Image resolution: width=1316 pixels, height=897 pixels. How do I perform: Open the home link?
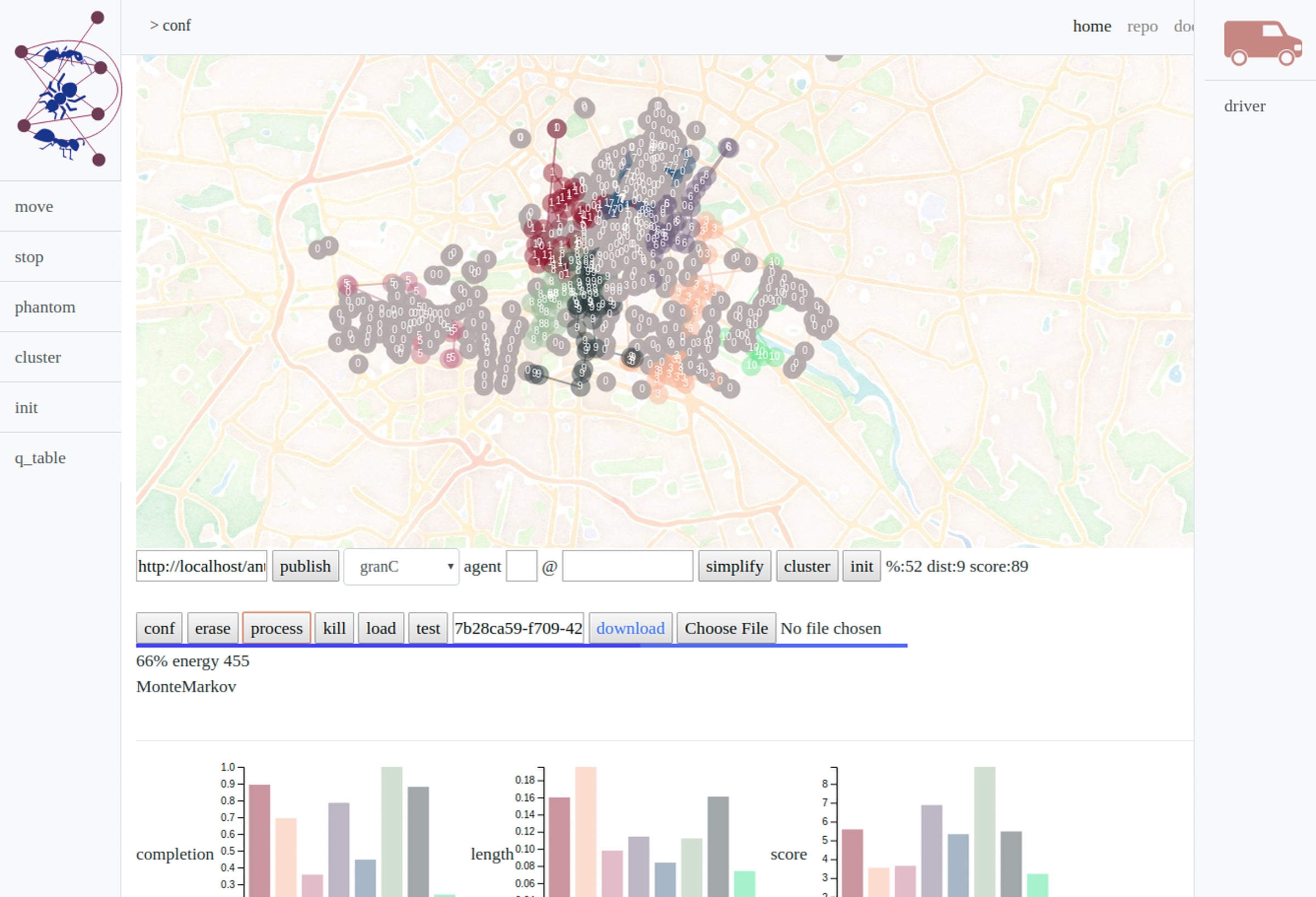[x=1091, y=26]
